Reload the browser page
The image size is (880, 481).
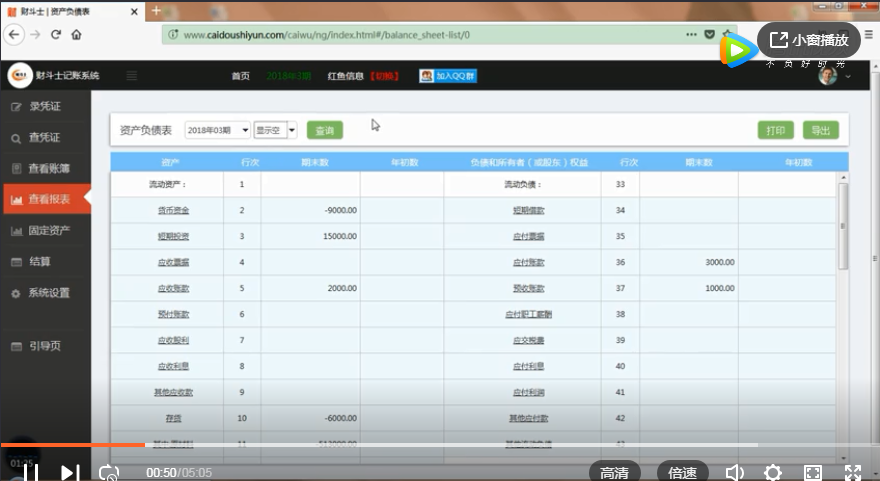56,35
